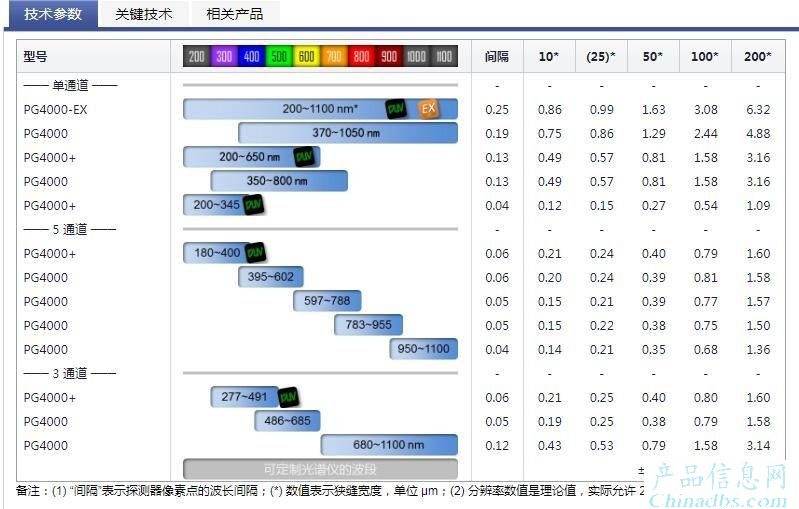The height and width of the screenshot is (509, 799).
Task: Click the 2.44 value in 100* column
Action: 705,133
